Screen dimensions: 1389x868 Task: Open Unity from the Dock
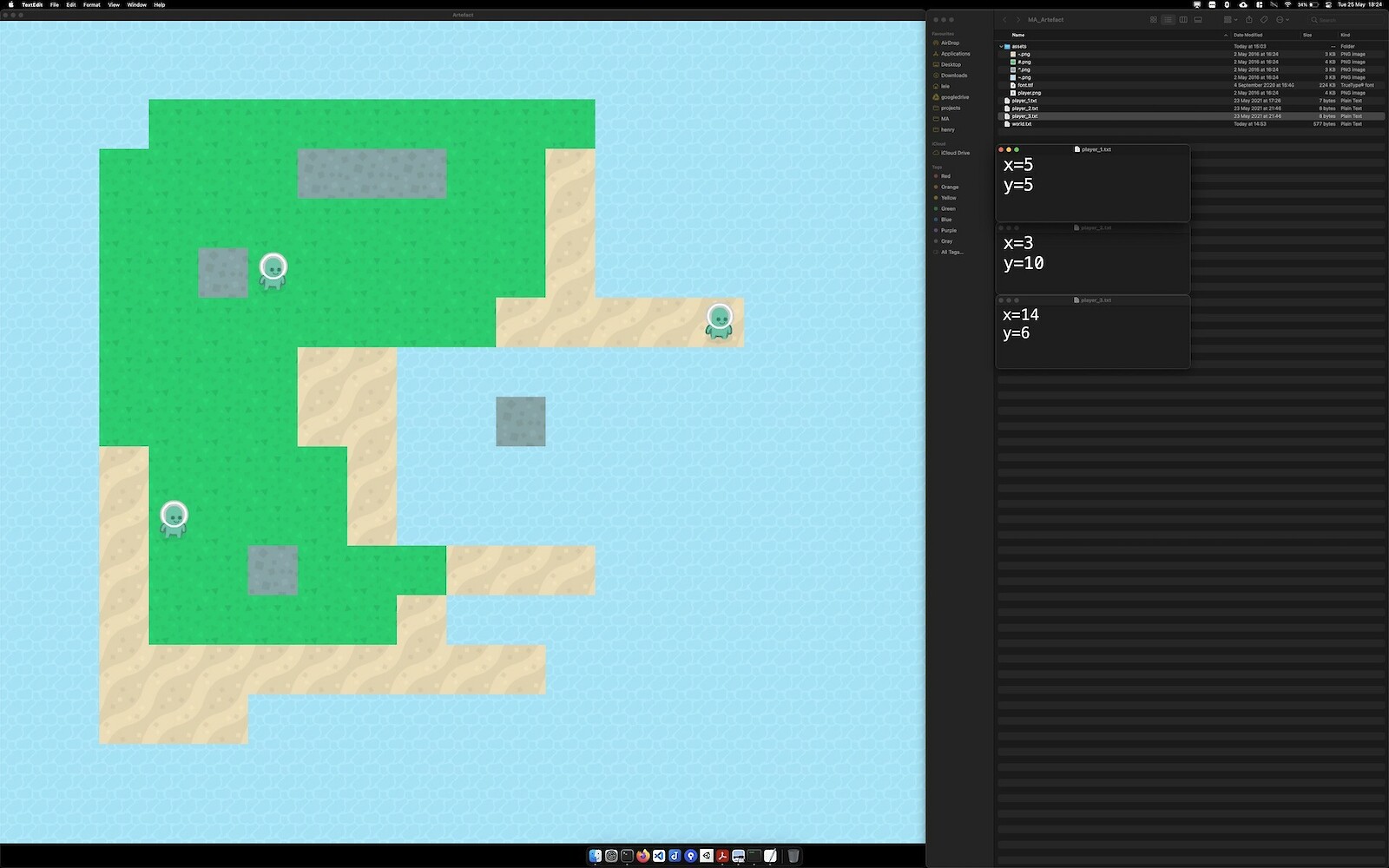click(x=706, y=858)
